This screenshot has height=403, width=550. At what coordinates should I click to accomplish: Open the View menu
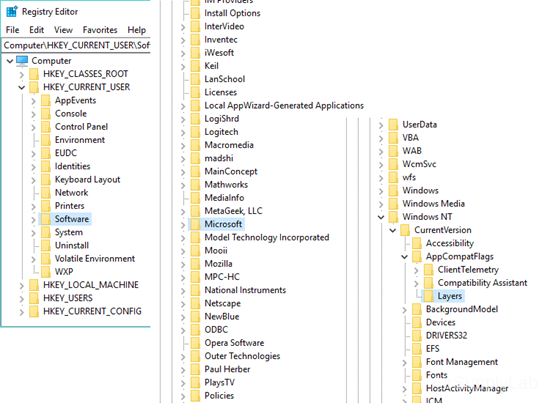tap(63, 30)
